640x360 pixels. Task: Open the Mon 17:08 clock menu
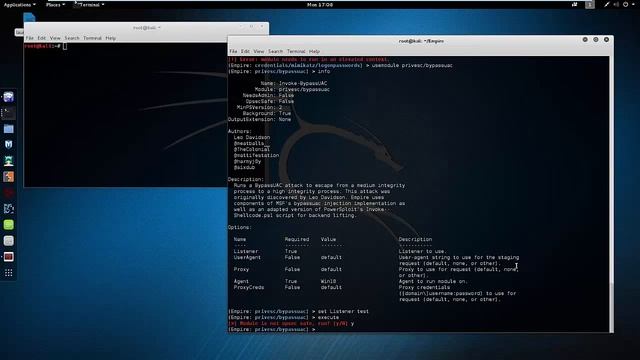click(320, 4)
